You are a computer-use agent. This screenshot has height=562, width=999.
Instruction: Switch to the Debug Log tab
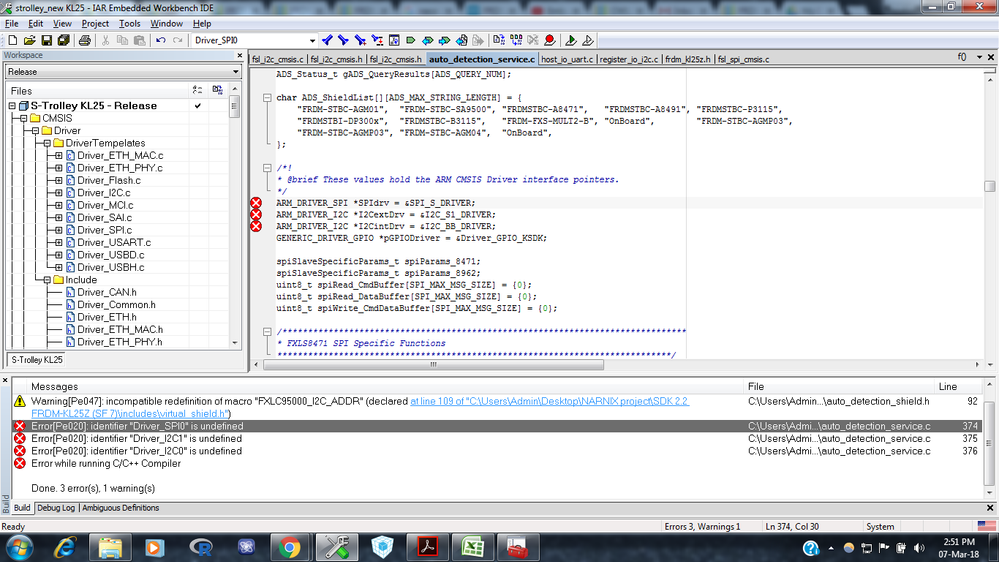point(55,508)
